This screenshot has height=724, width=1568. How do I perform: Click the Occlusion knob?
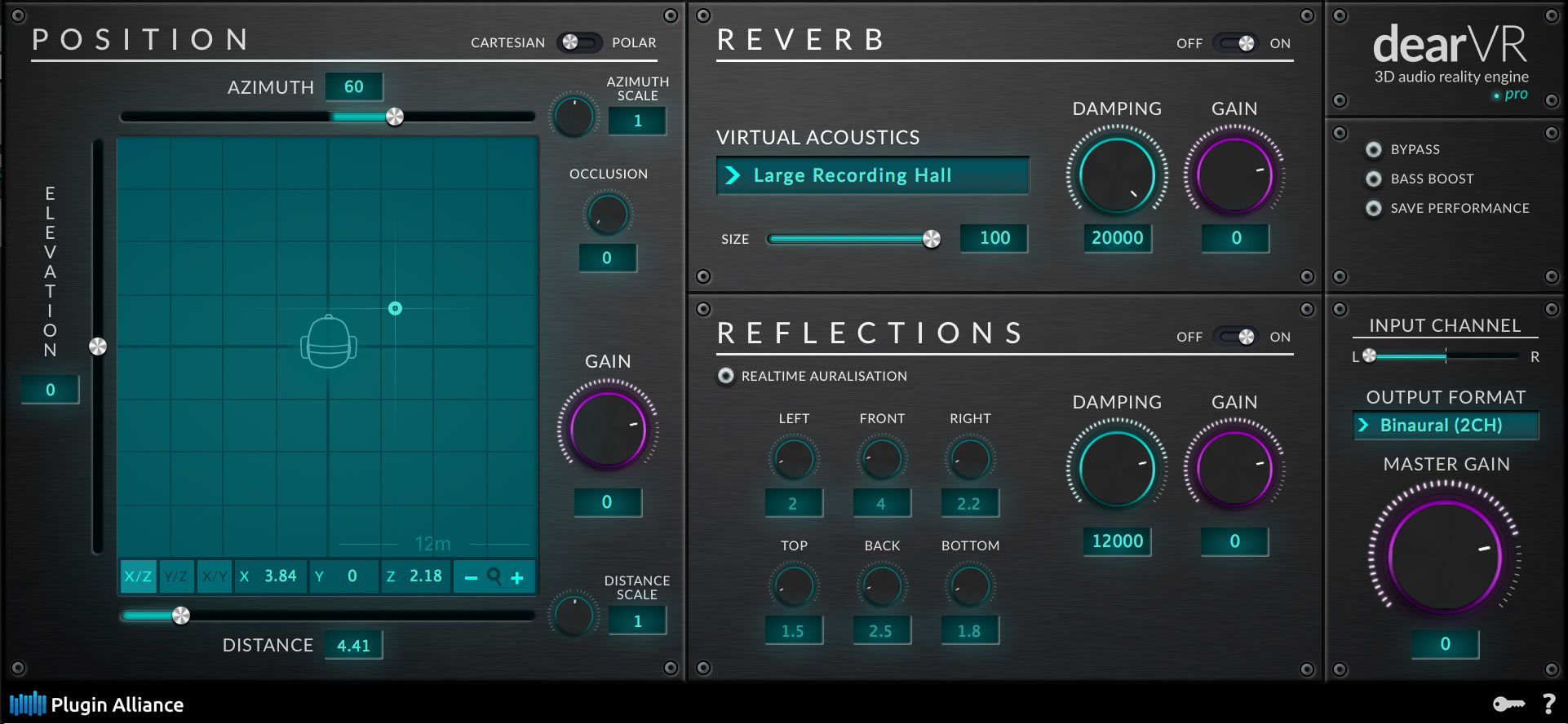[x=608, y=214]
